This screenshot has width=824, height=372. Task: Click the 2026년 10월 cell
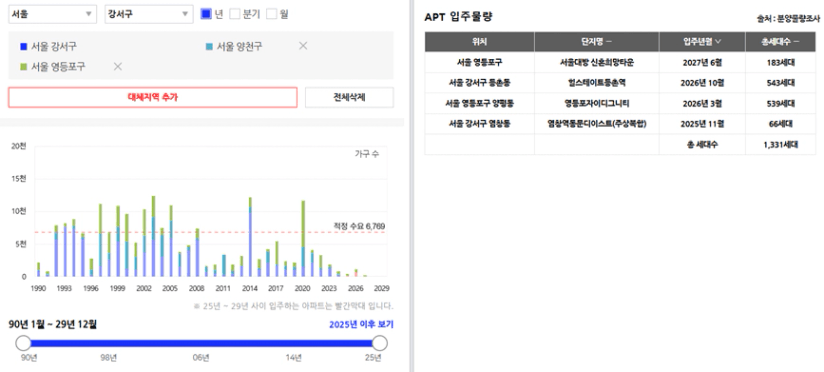click(x=702, y=82)
